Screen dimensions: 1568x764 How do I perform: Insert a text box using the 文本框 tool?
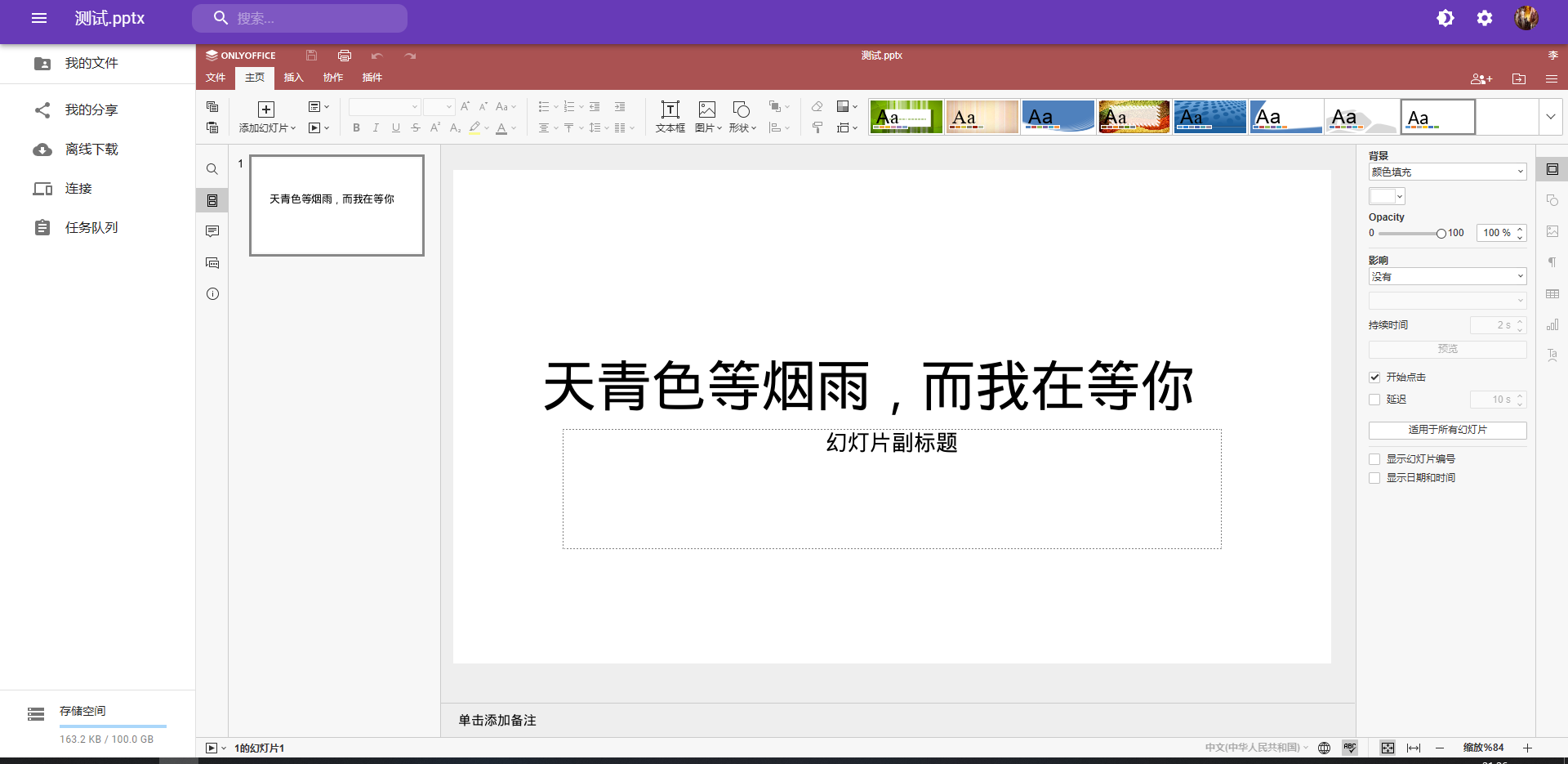click(670, 116)
